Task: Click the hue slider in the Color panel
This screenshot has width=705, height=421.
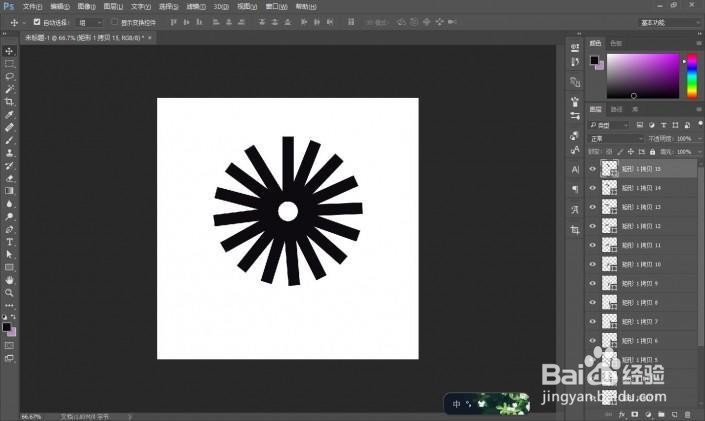Action: tap(692, 76)
